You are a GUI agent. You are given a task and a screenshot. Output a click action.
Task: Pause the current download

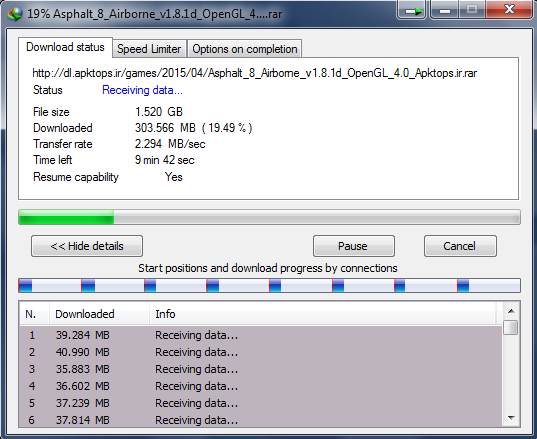point(353,246)
